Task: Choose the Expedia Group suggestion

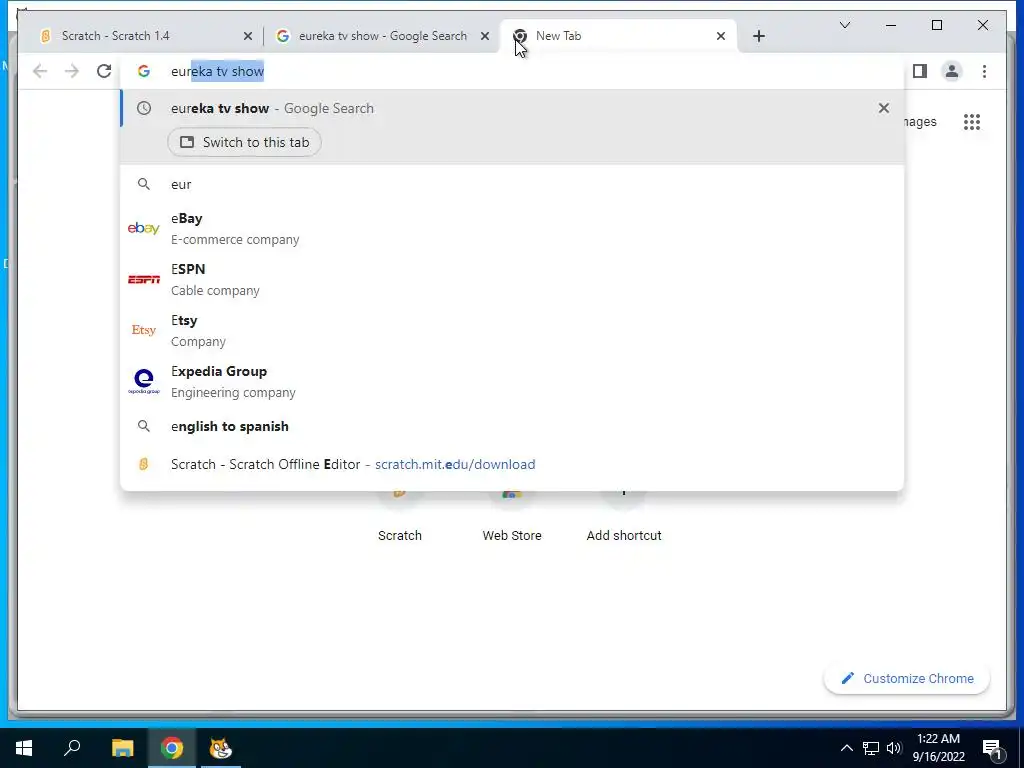Action: pos(513,381)
